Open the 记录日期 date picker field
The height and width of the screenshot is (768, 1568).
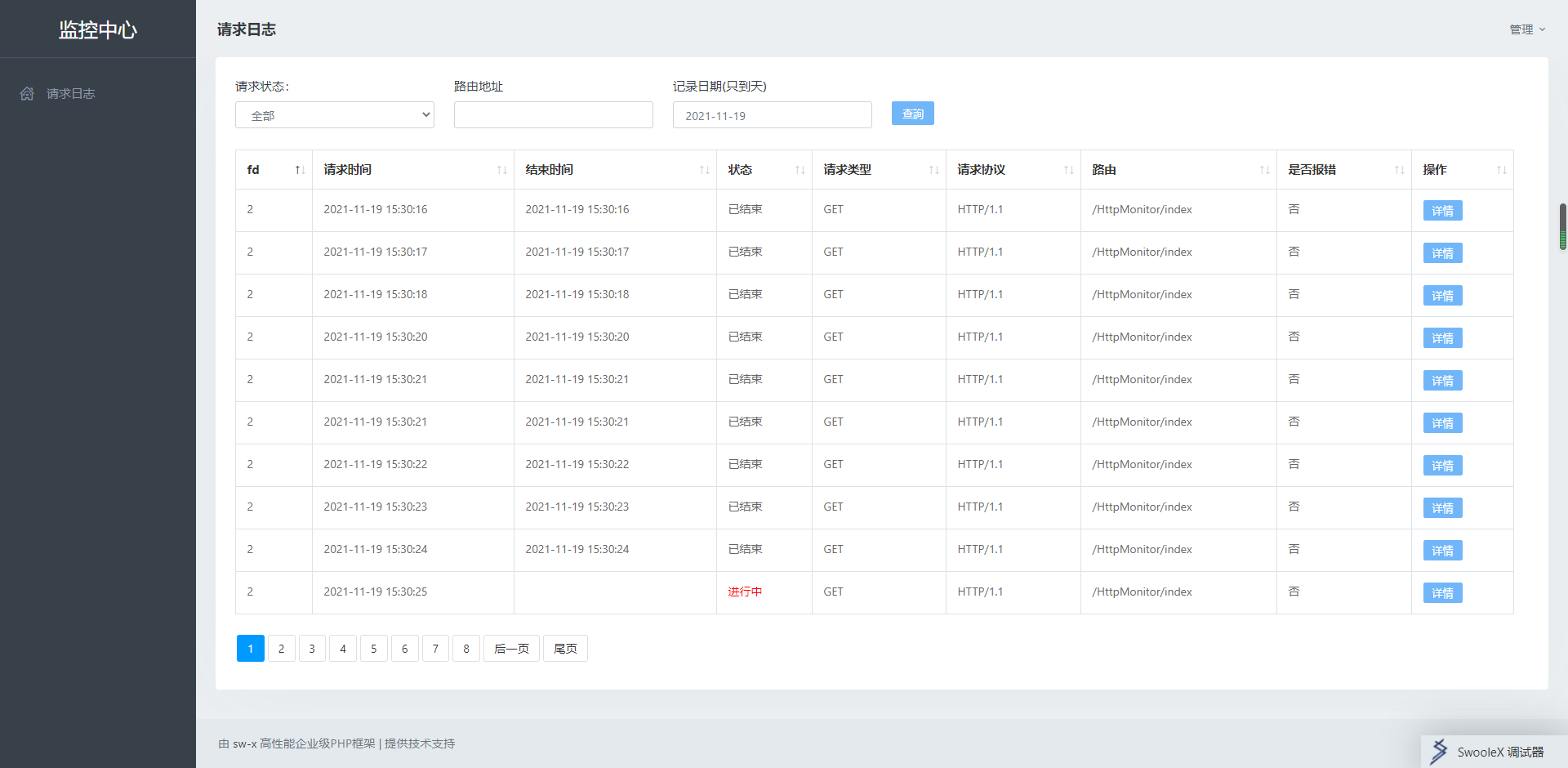(772, 115)
